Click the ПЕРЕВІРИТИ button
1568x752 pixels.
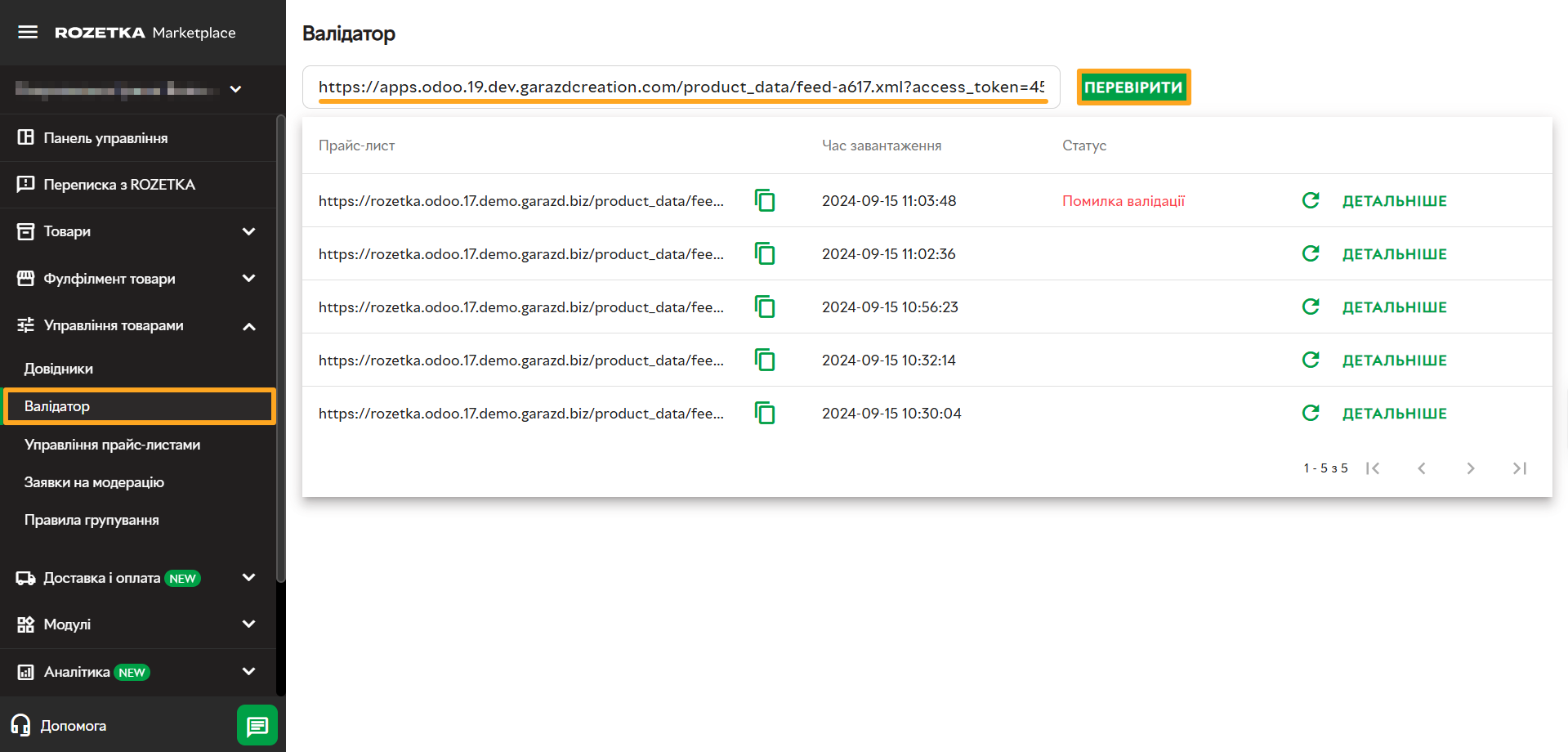click(x=1133, y=87)
